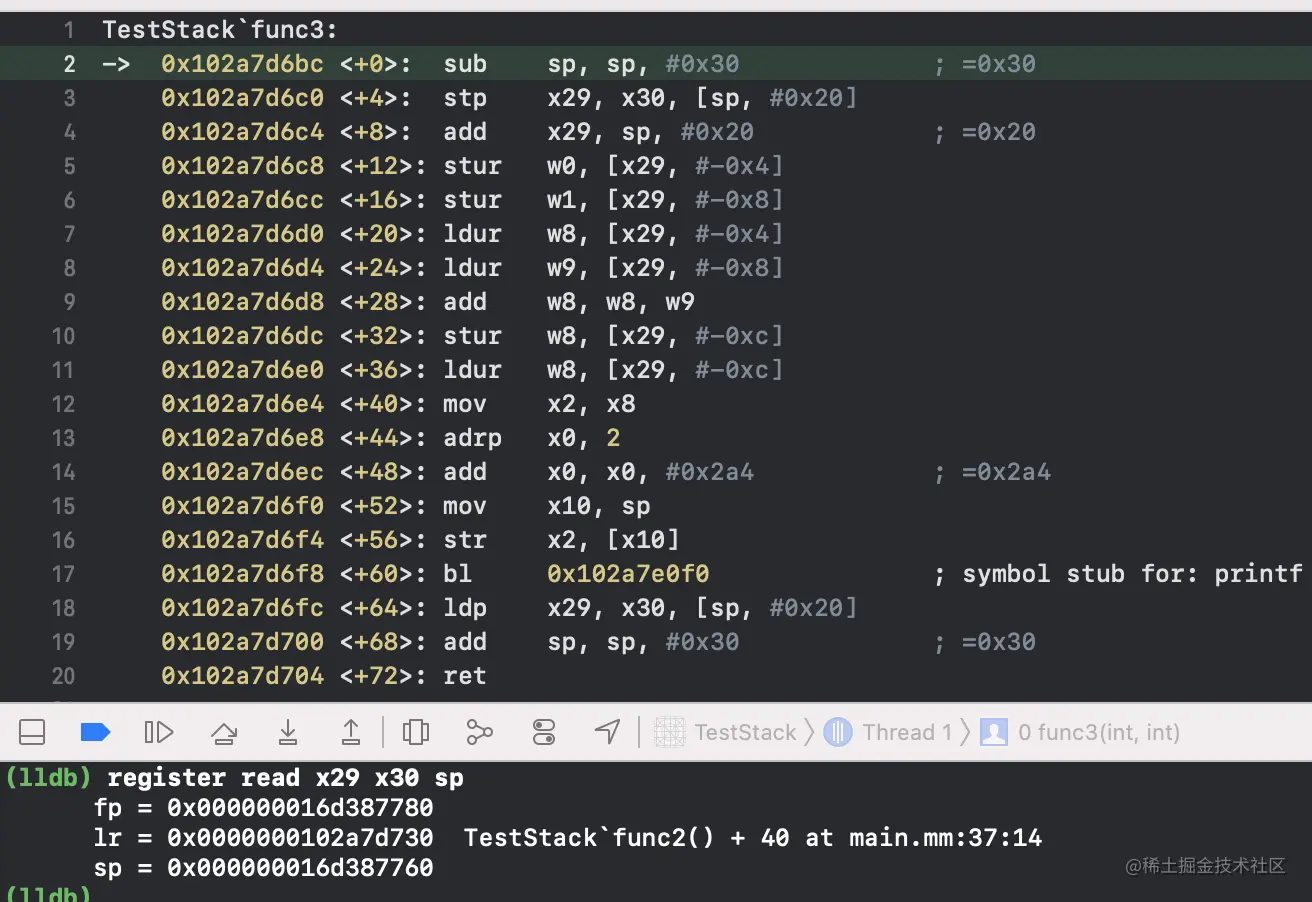Click line number 20 in the gutter

click(x=63, y=676)
